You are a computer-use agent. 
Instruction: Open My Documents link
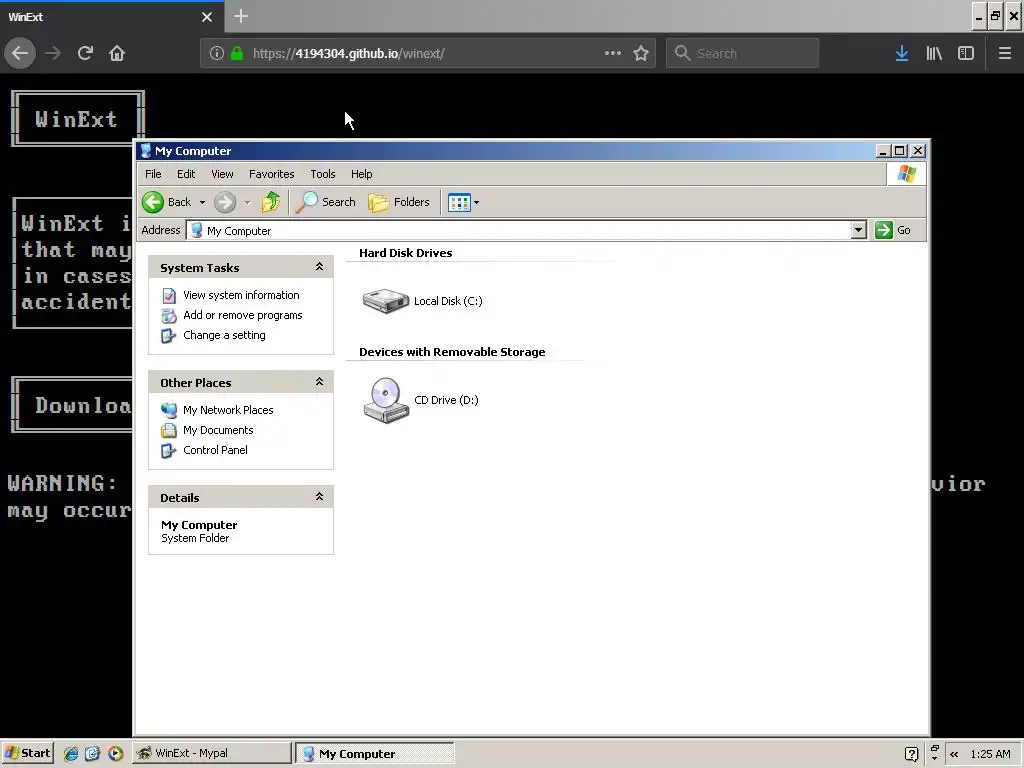coord(218,430)
